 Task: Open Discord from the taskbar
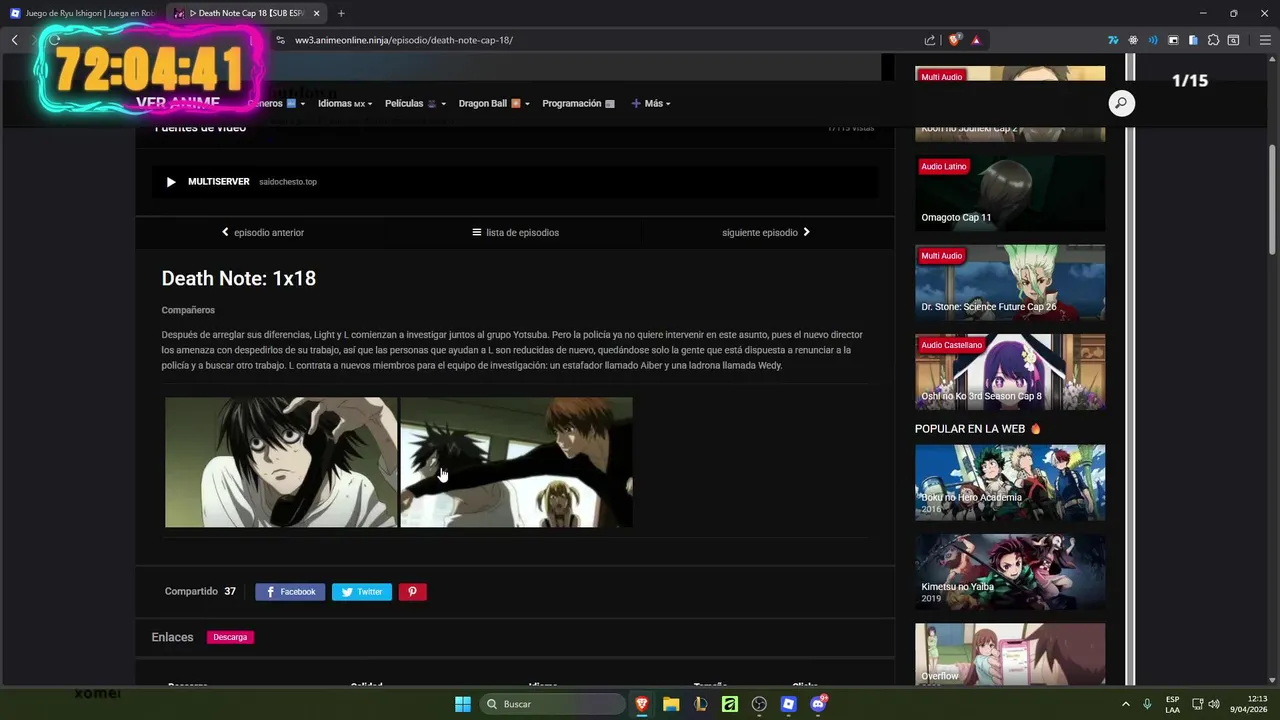818,704
